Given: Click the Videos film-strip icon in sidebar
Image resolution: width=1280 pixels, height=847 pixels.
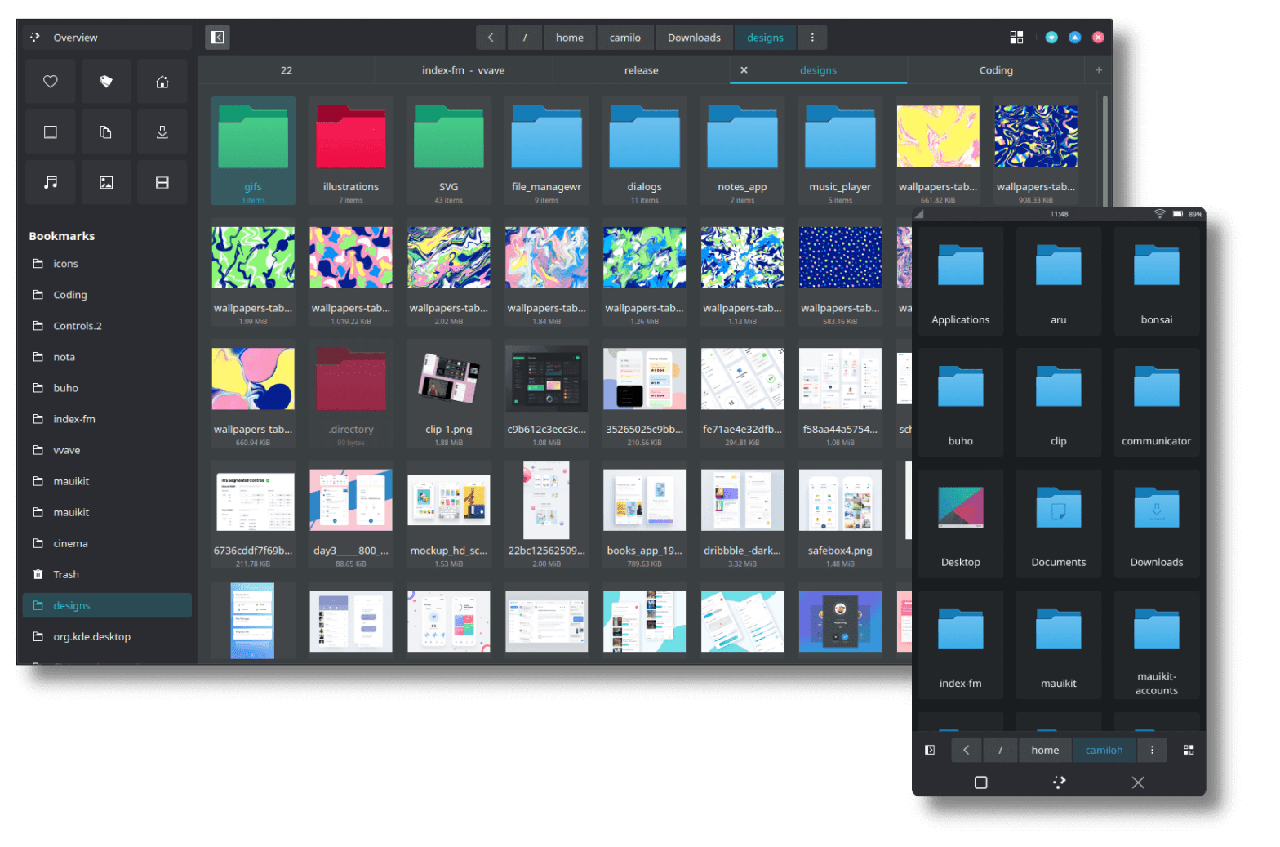Looking at the screenshot, I should coord(162,182).
